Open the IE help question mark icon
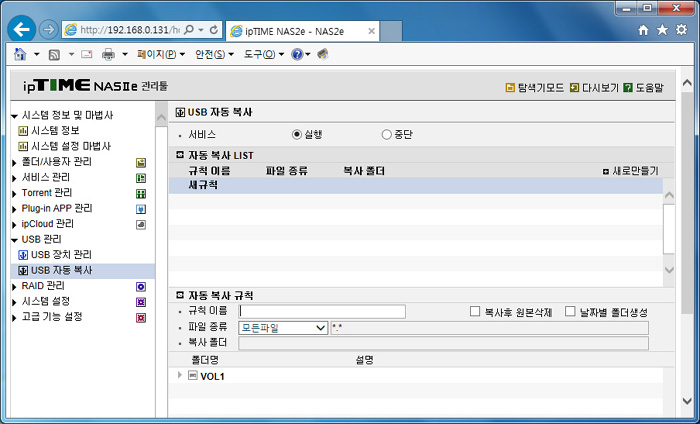The height and width of the screenshot is (424, 700). (297, 54)
